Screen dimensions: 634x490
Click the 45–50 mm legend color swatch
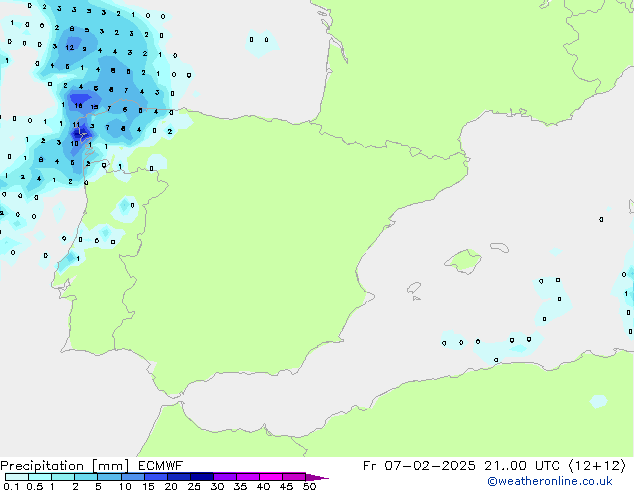[294, 477]
